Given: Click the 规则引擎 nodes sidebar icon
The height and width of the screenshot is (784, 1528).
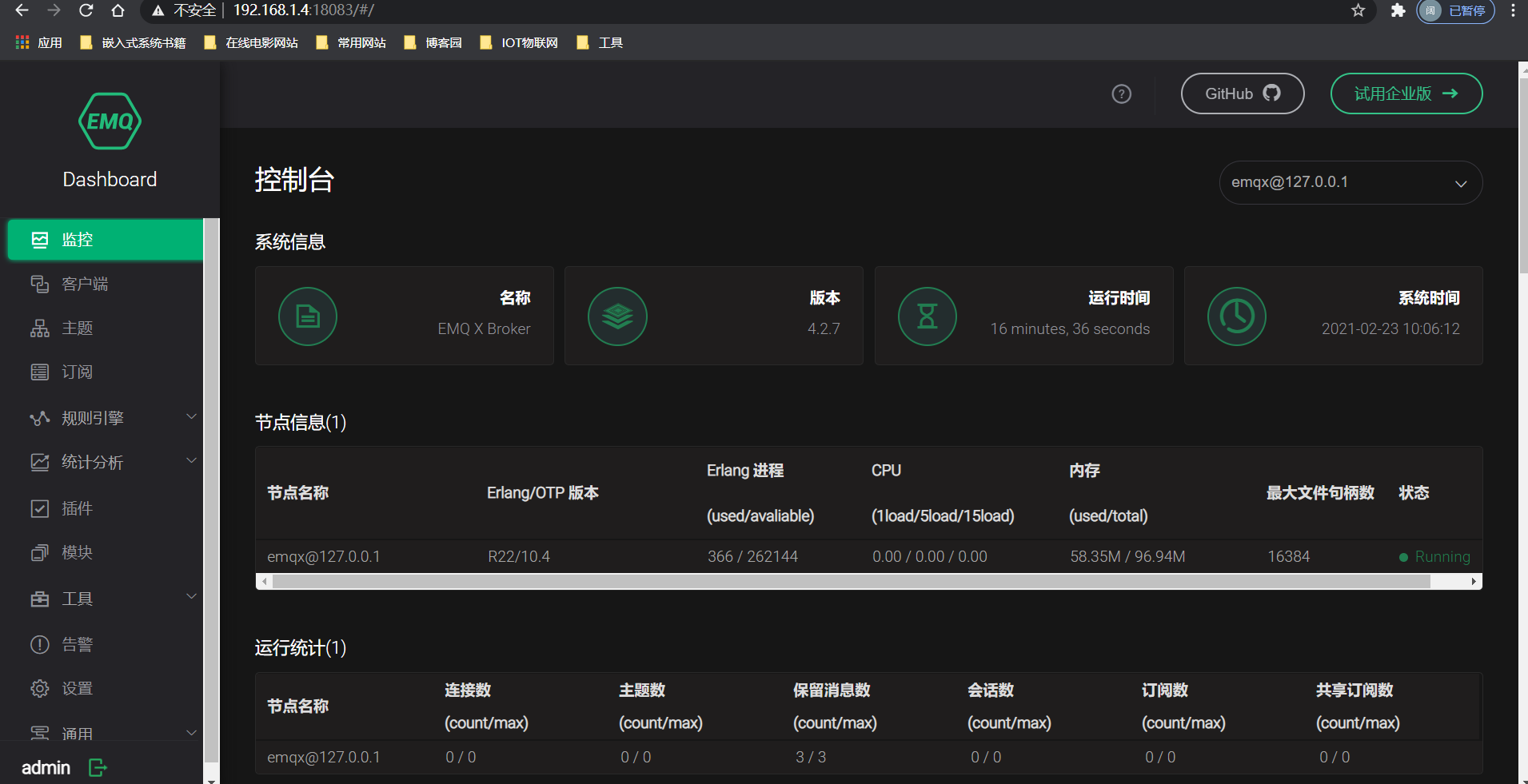Looking at the screenshot, I should pyautogui.click(x=40, y=418).
